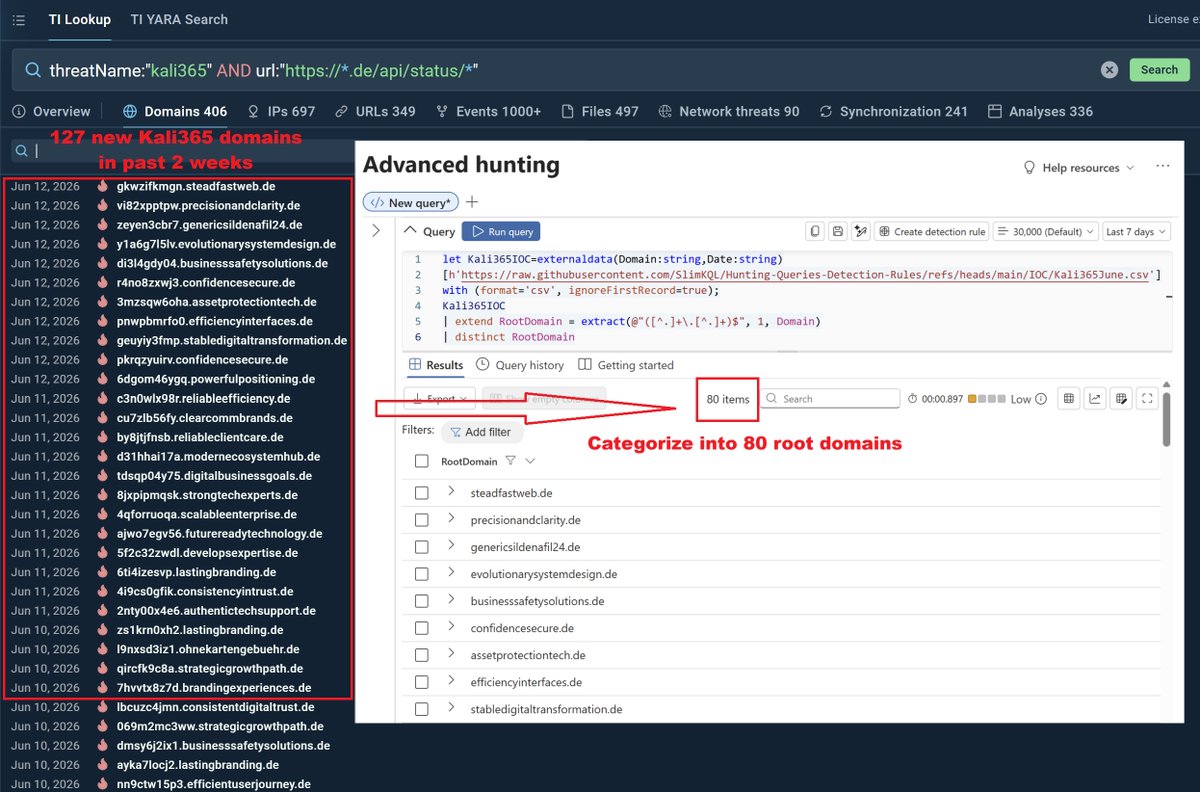Click flame icon beside 069m2mc3ww.strategicgrowthpath.de
Viewport: 1200px width, 792px height.
tap(102, 726)
